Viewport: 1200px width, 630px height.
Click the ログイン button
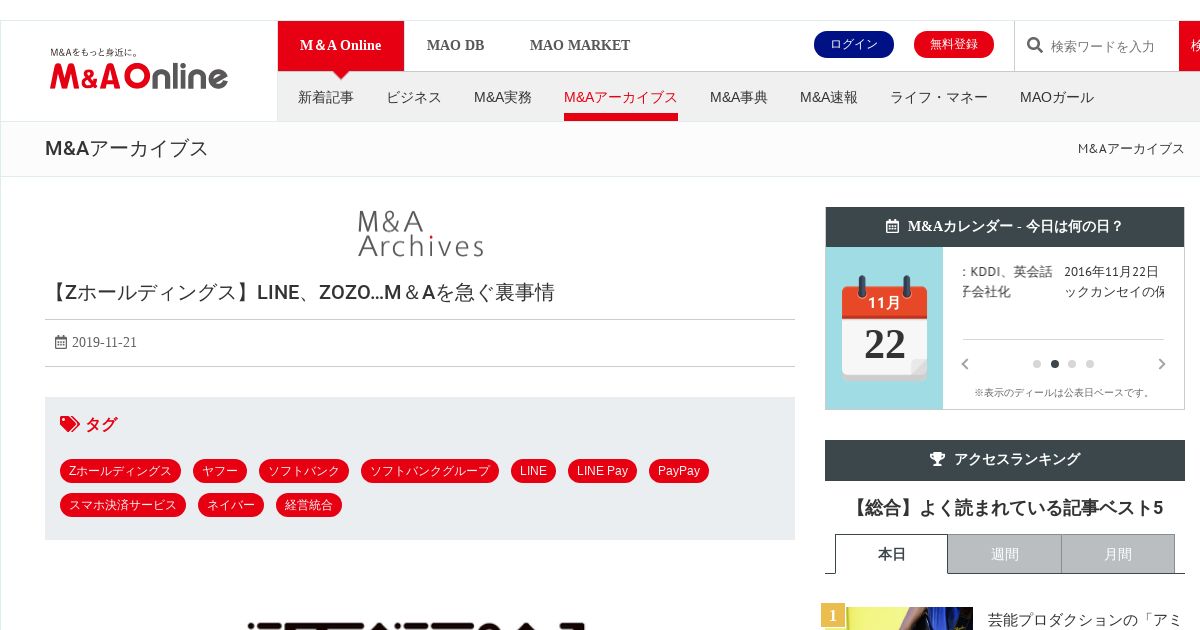tap(854, 44)
